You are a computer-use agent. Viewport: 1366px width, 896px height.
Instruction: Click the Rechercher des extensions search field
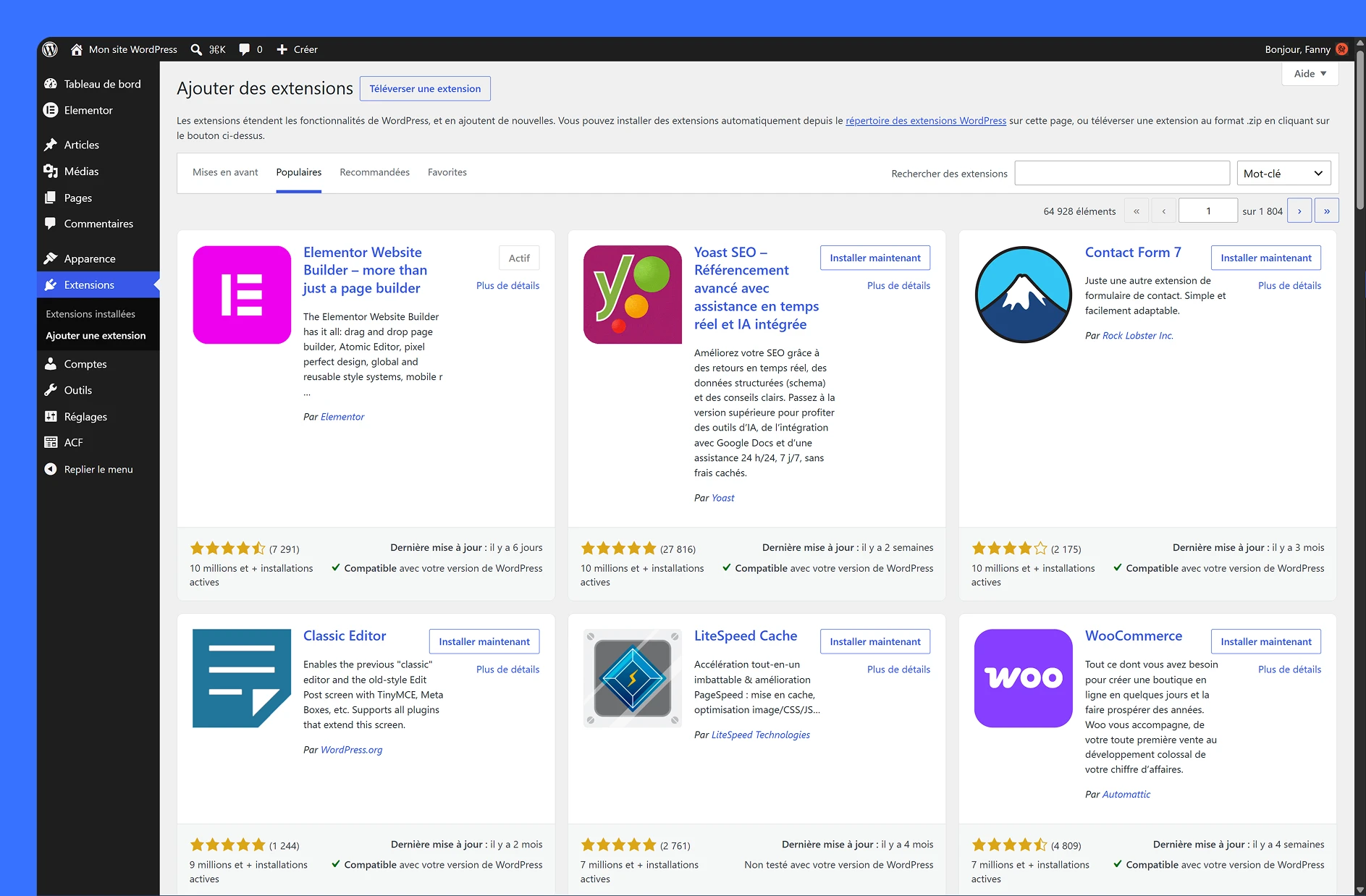(x=1122, y=174)
